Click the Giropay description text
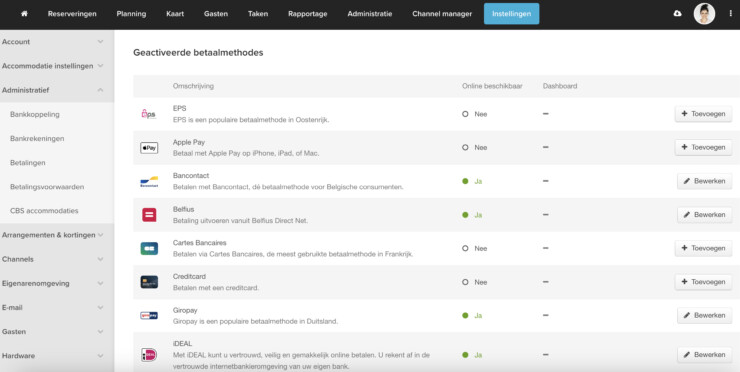The width and height of the screenshot is (740, 372). coord(255,321)
